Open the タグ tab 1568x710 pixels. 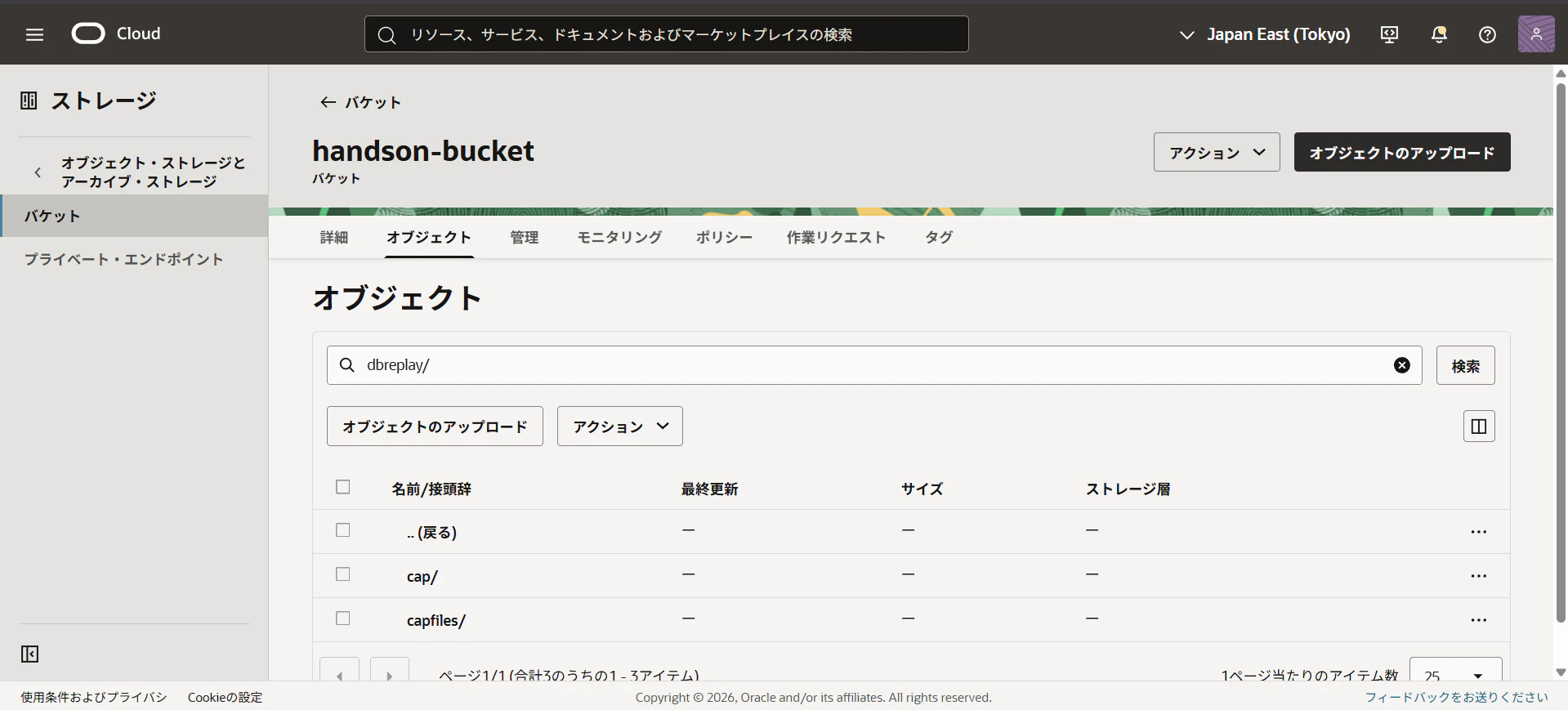coord(939,237)
